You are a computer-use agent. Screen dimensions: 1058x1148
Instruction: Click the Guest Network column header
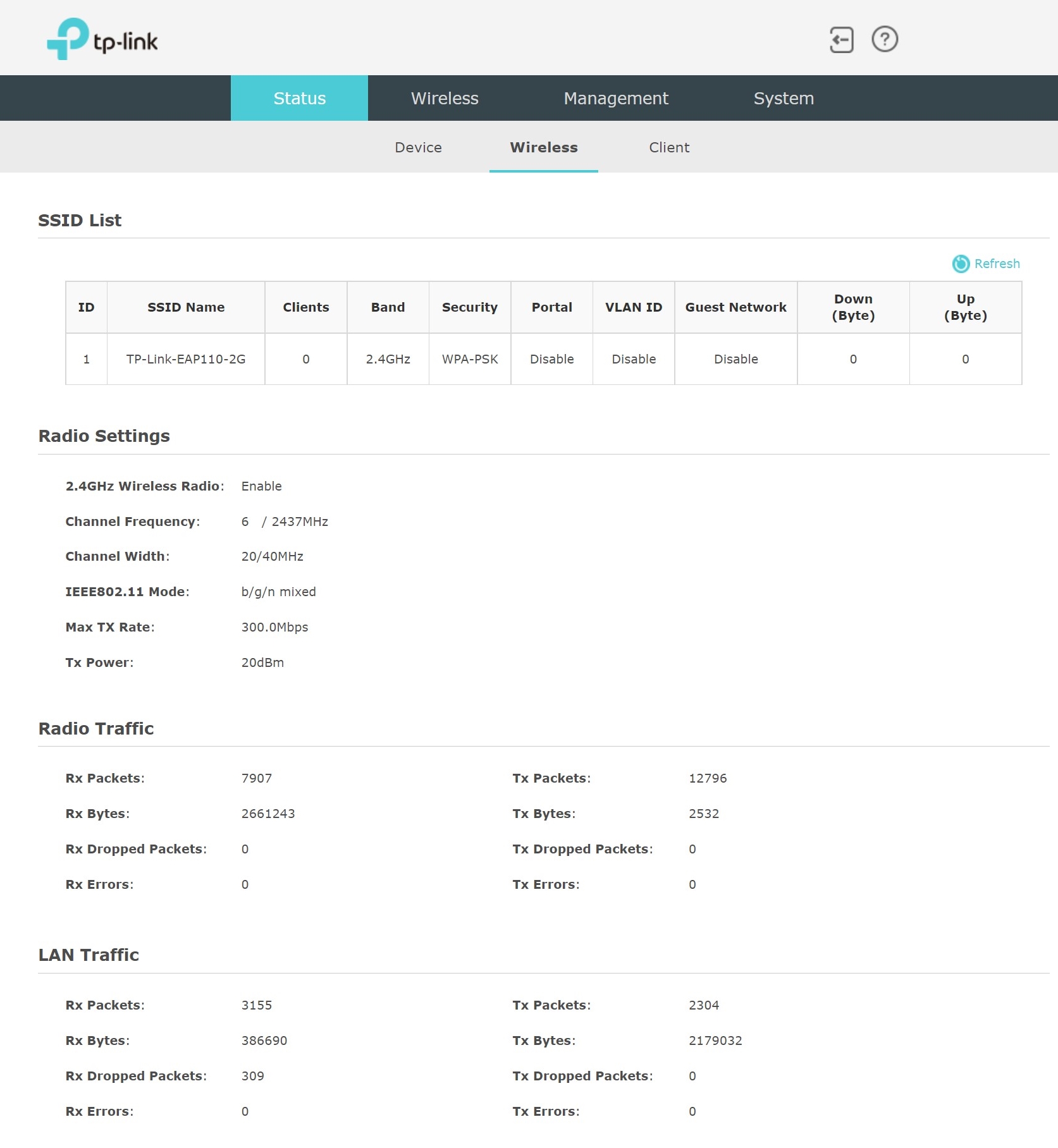tap(735, 307)
